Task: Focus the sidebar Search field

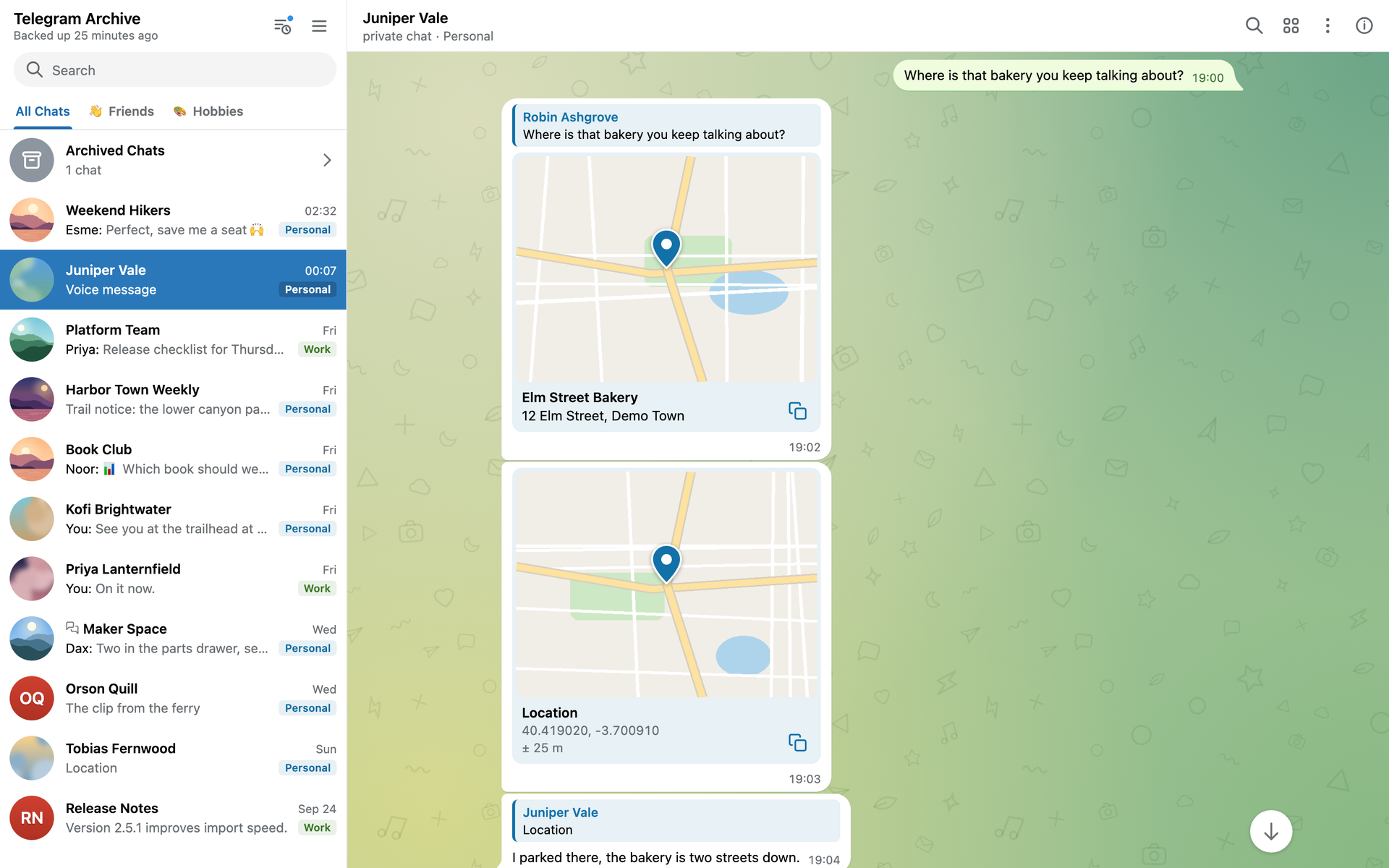Action: pyautogui.click(x=175, y=70)
